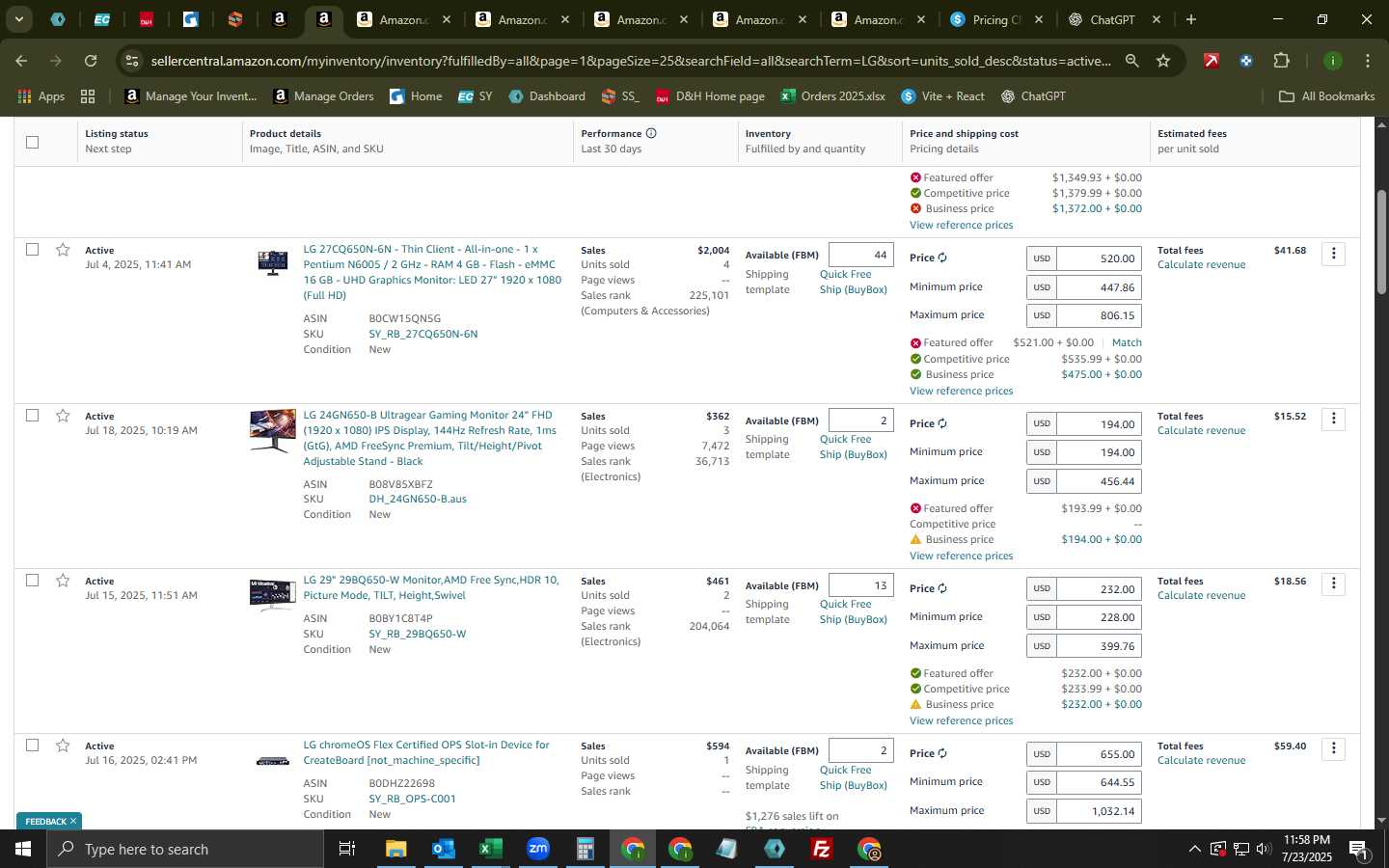Open Outlook from the taskbar
The image size is (1389, 868).
point(443,849)
